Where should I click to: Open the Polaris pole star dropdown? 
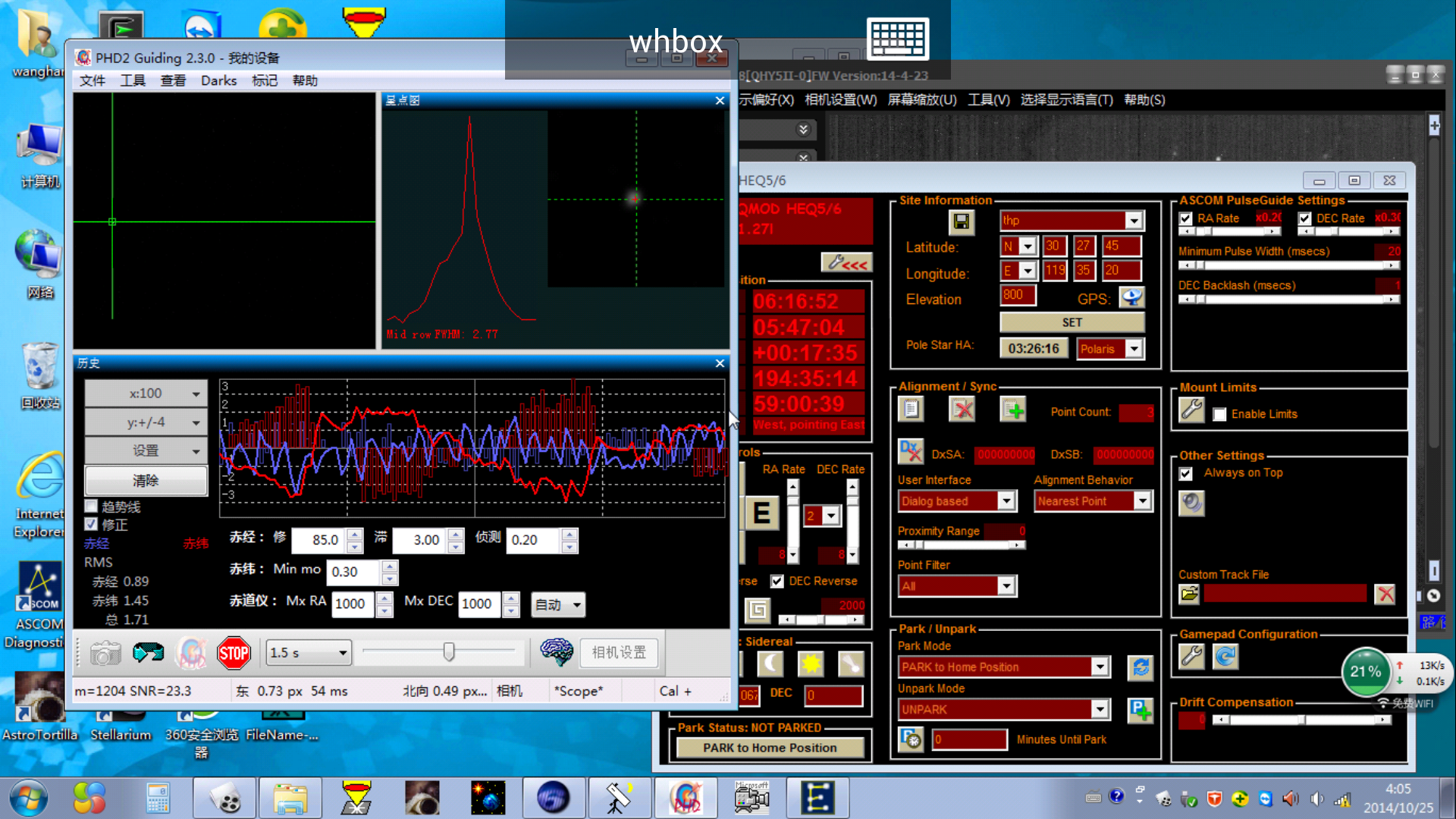pyautogui.click(x=1110, y=349)
